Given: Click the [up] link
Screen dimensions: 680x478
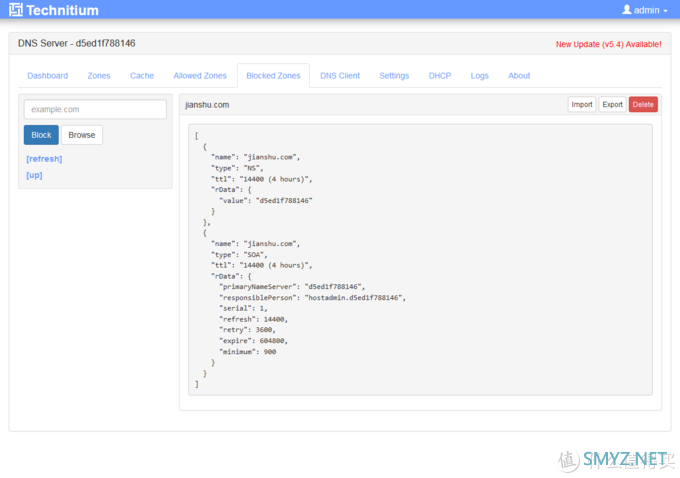Looking at the screenshot, I should coord(34,175).
